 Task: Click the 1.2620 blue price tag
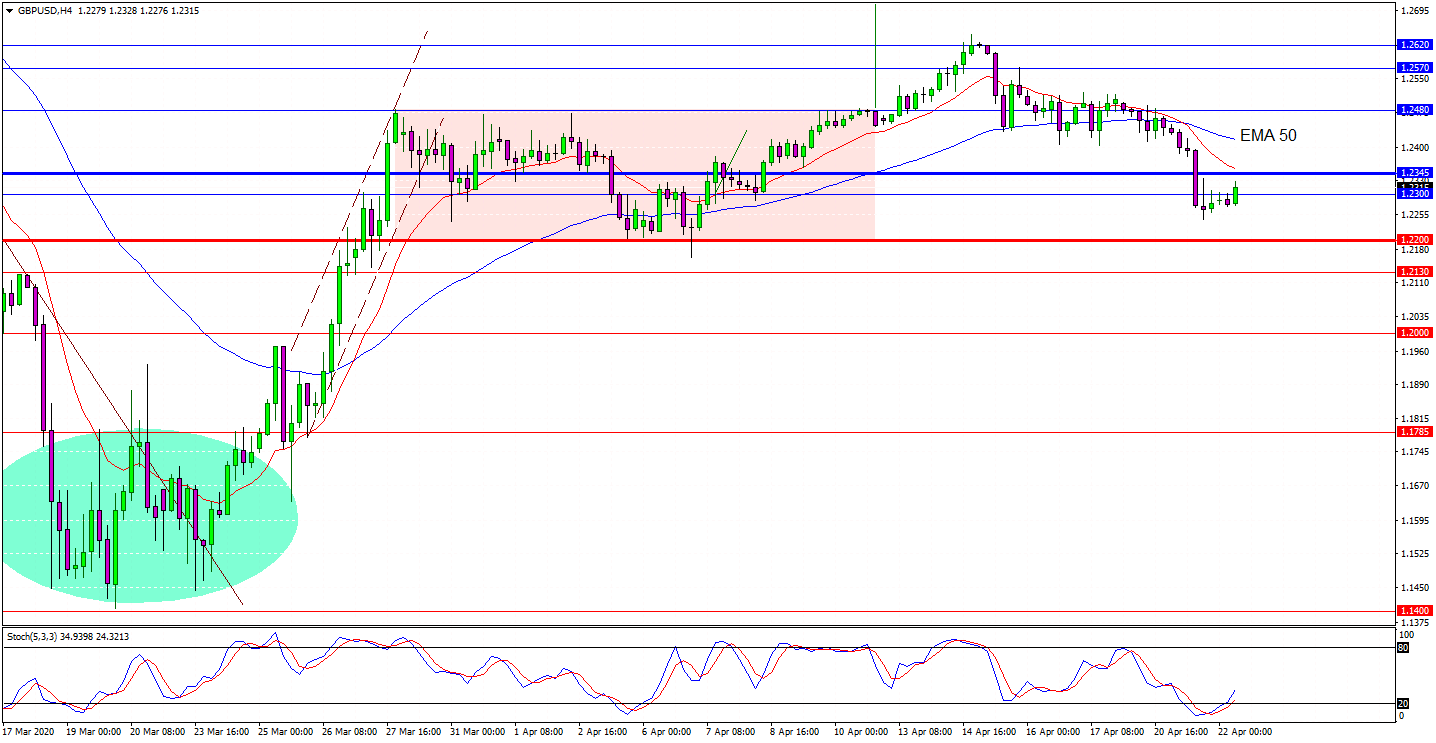coord(1415,45)
